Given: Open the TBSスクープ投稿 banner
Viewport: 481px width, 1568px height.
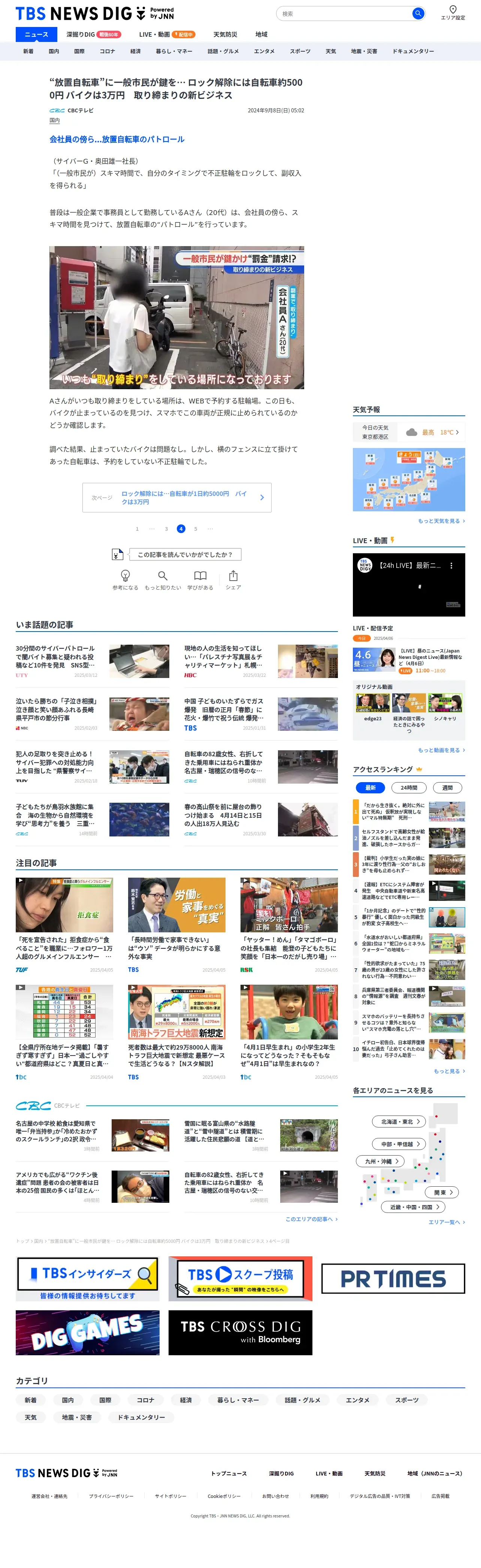Looking at the screenshot, I should (x=240, y=1278).
